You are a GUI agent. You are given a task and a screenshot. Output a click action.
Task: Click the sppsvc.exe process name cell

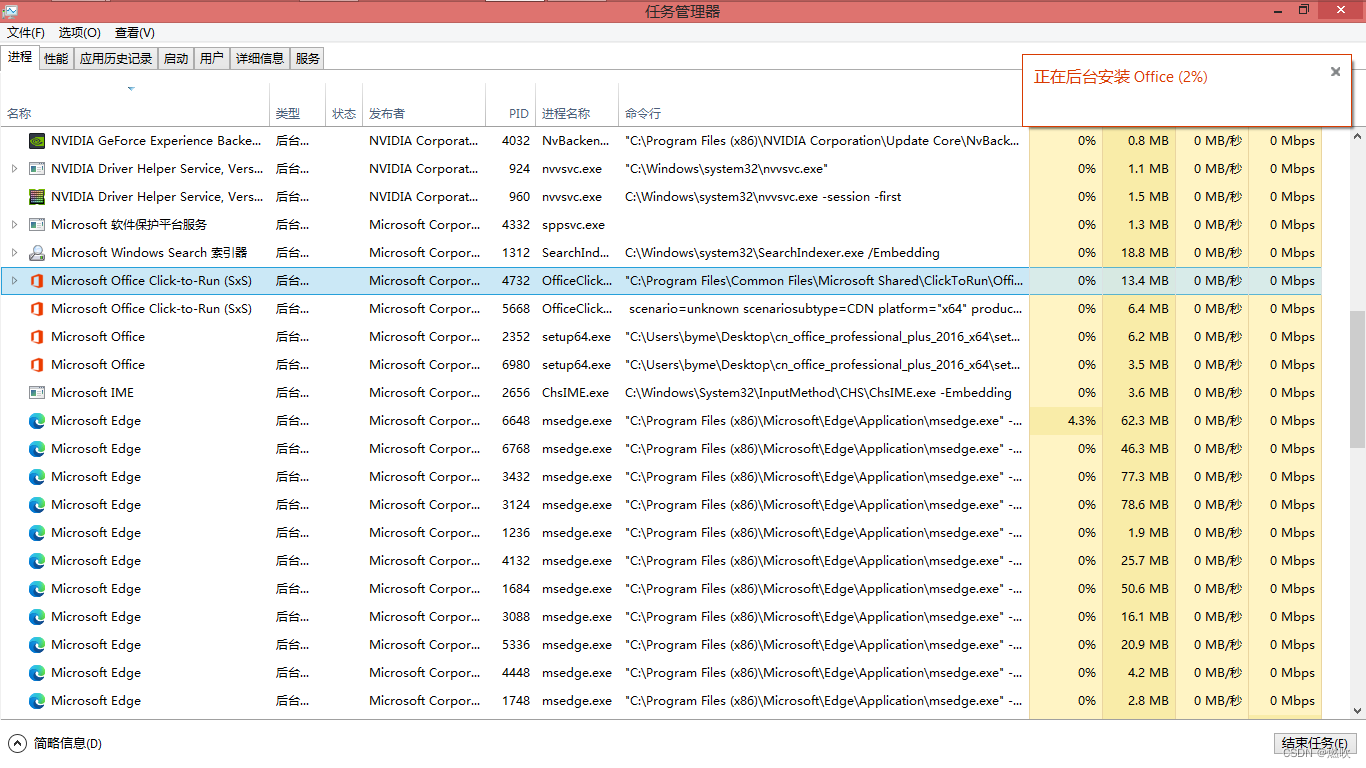coord(577,225)
